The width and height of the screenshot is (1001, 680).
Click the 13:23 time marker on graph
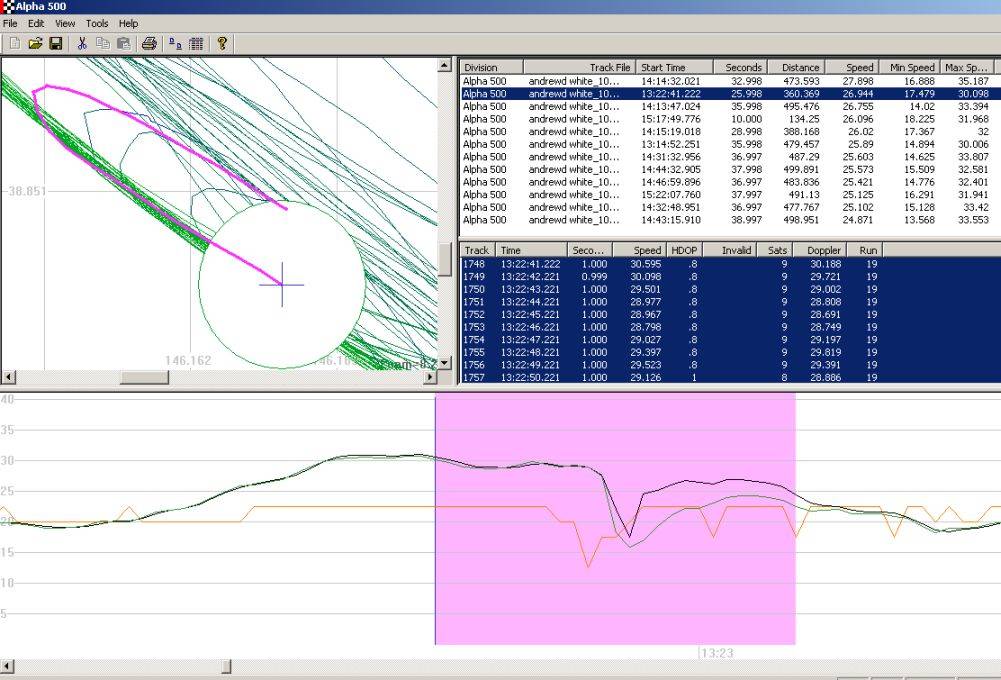tap(718, 653)
